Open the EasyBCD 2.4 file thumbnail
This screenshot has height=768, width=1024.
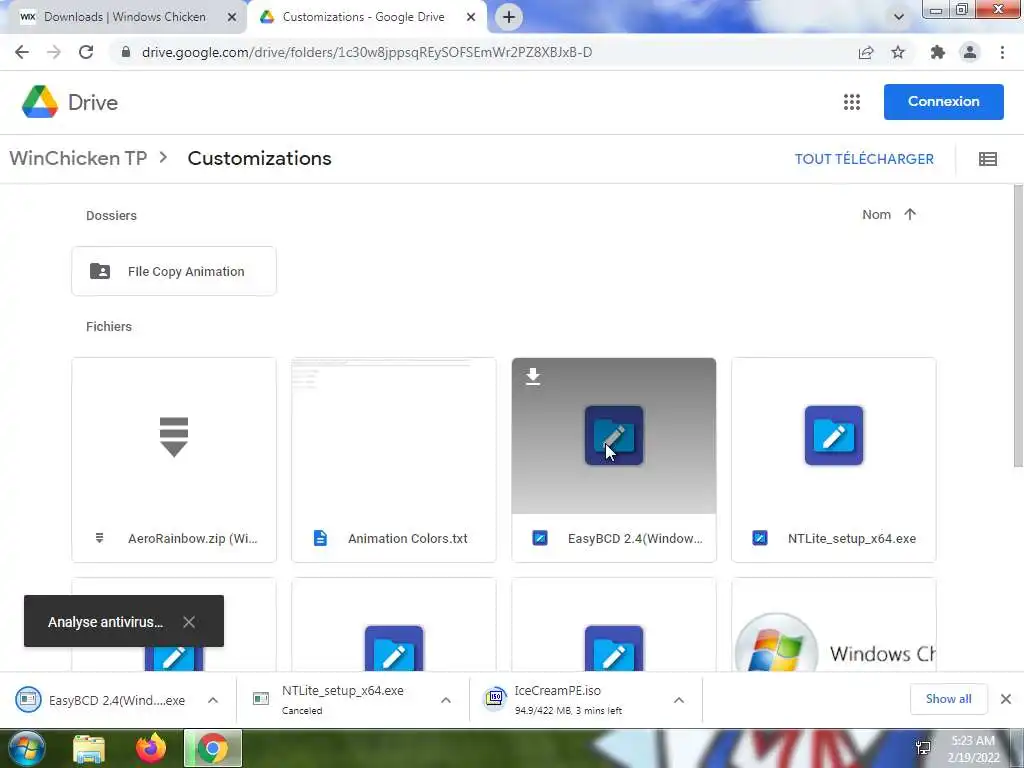[614, 436]
